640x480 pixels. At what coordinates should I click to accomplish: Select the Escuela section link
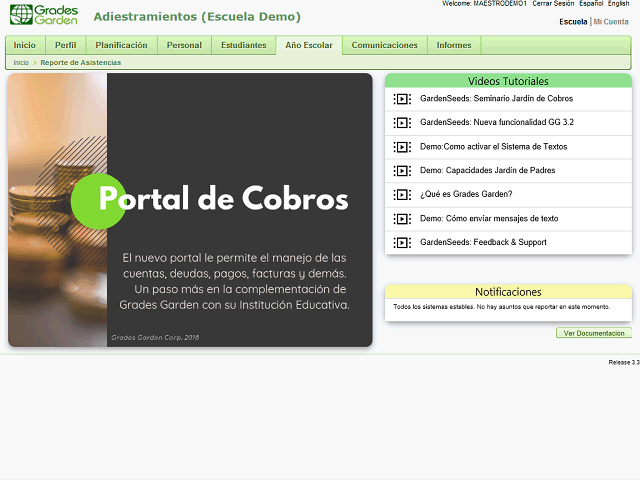(x=573, y=22)
